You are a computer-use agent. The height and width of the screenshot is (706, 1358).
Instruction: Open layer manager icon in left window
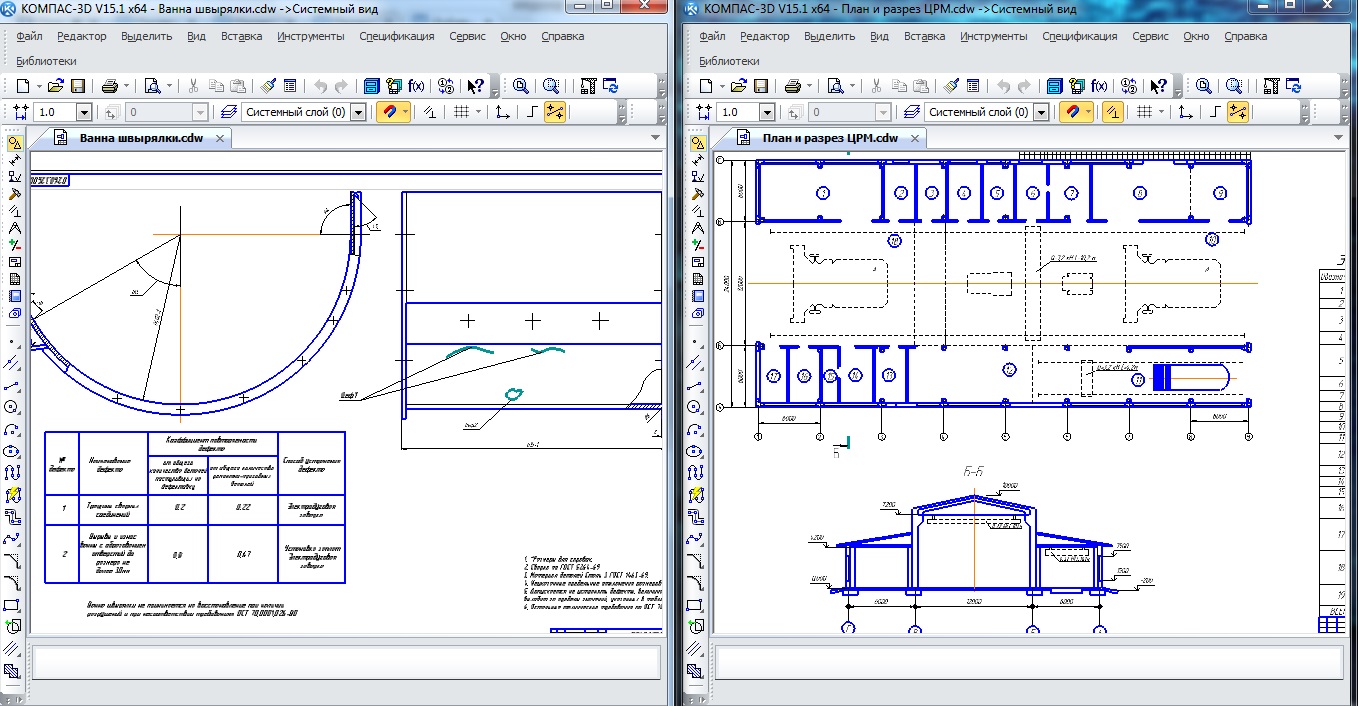click(x=229, y=112)
